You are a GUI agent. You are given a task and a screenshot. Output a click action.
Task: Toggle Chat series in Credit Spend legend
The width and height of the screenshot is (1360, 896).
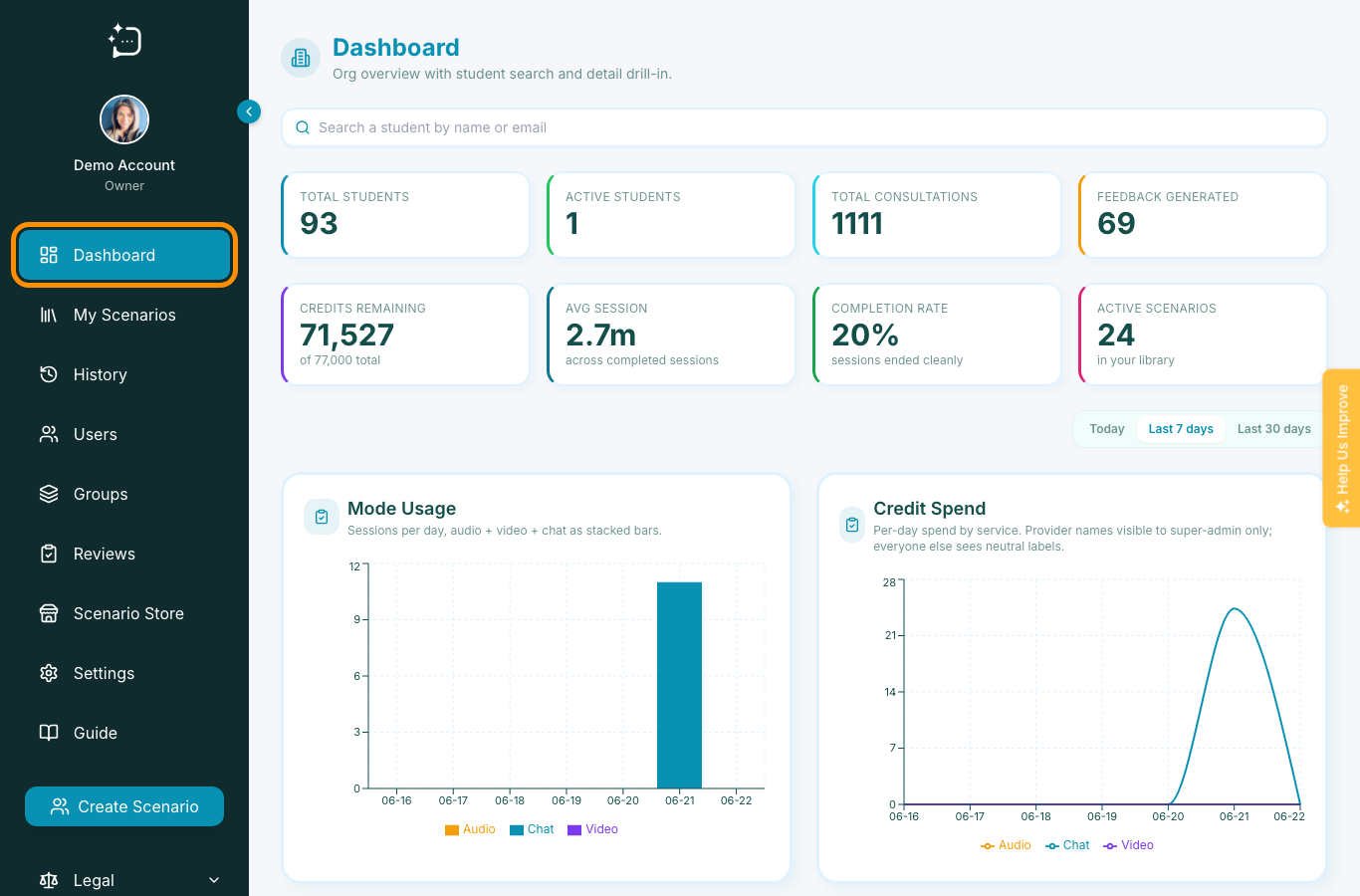coord(1067,845)
